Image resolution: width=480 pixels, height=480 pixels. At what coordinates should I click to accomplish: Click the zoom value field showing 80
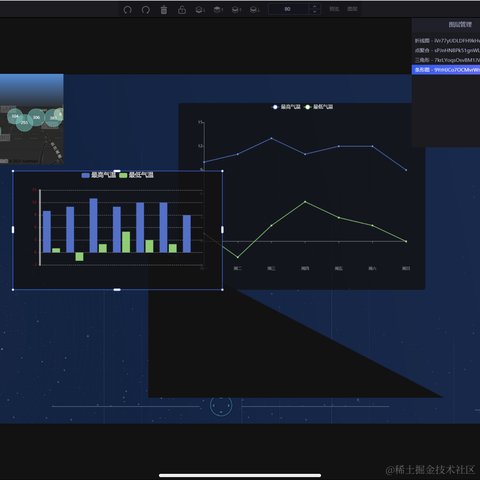288,9
